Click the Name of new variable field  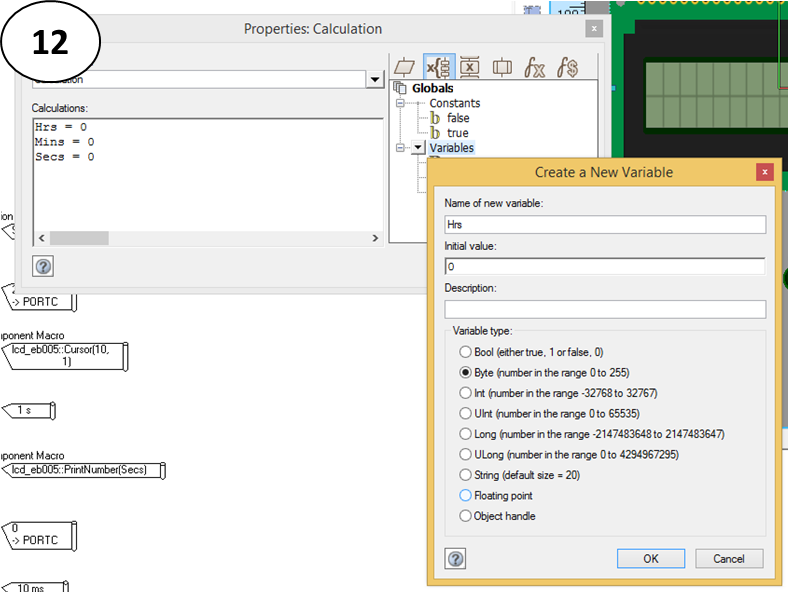point(605,225)
